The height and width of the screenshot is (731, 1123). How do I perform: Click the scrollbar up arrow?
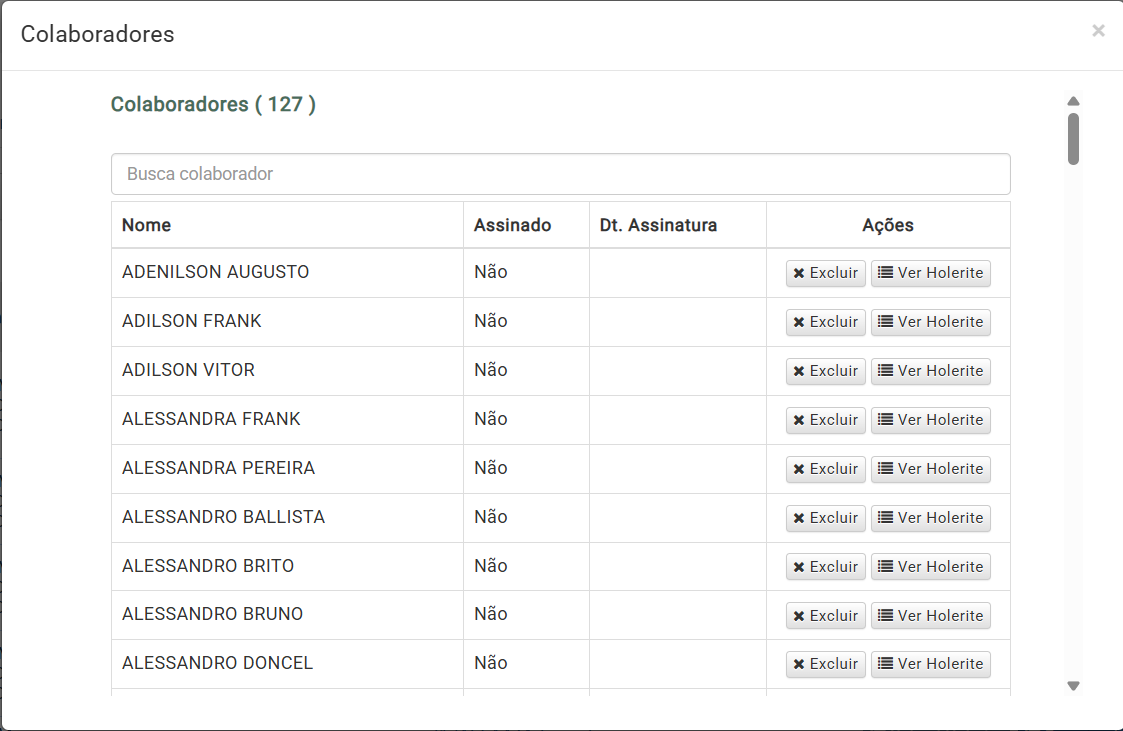(x=1073, y=101)
